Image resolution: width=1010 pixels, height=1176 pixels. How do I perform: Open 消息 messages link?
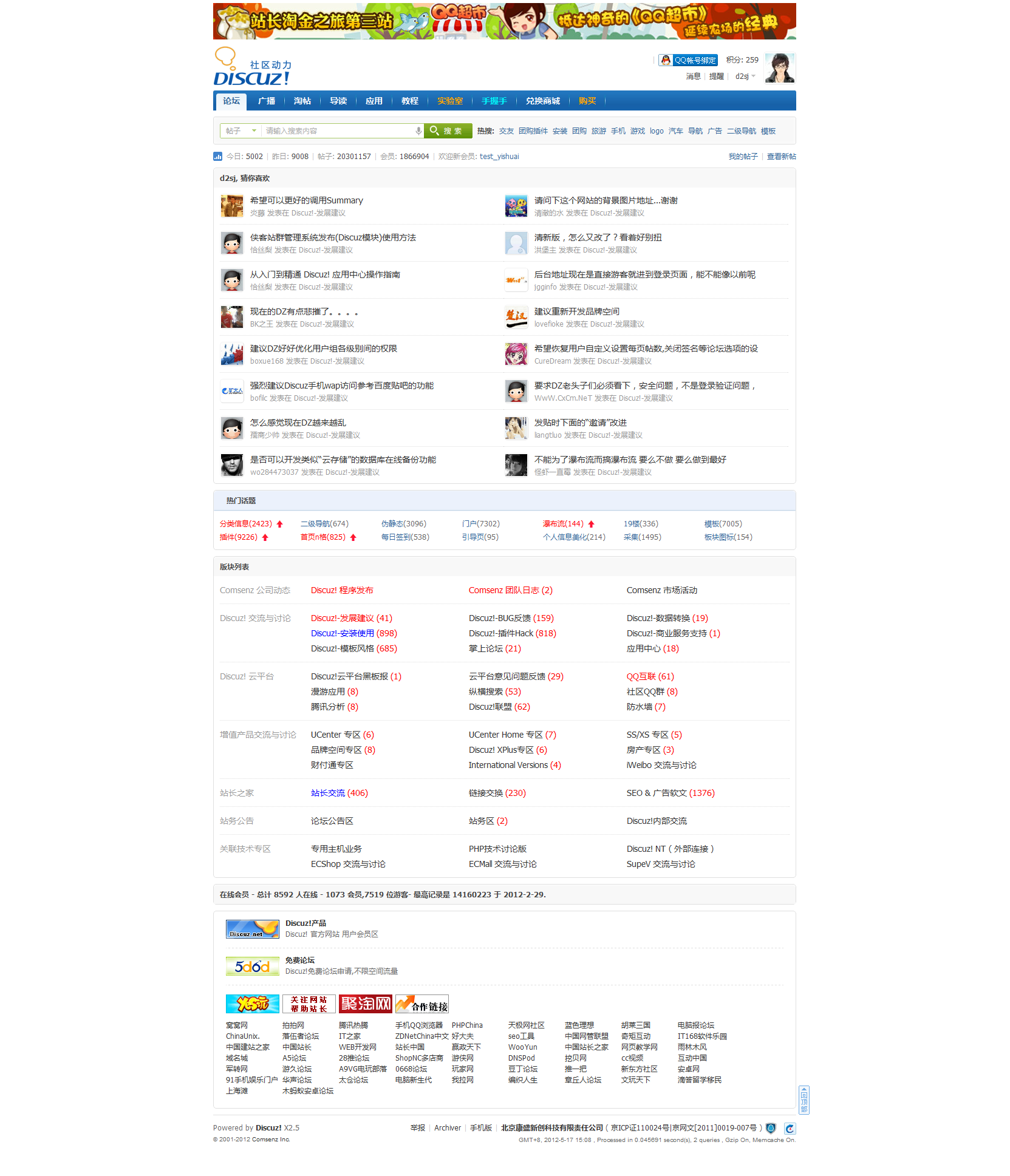[x=694, y=76]
